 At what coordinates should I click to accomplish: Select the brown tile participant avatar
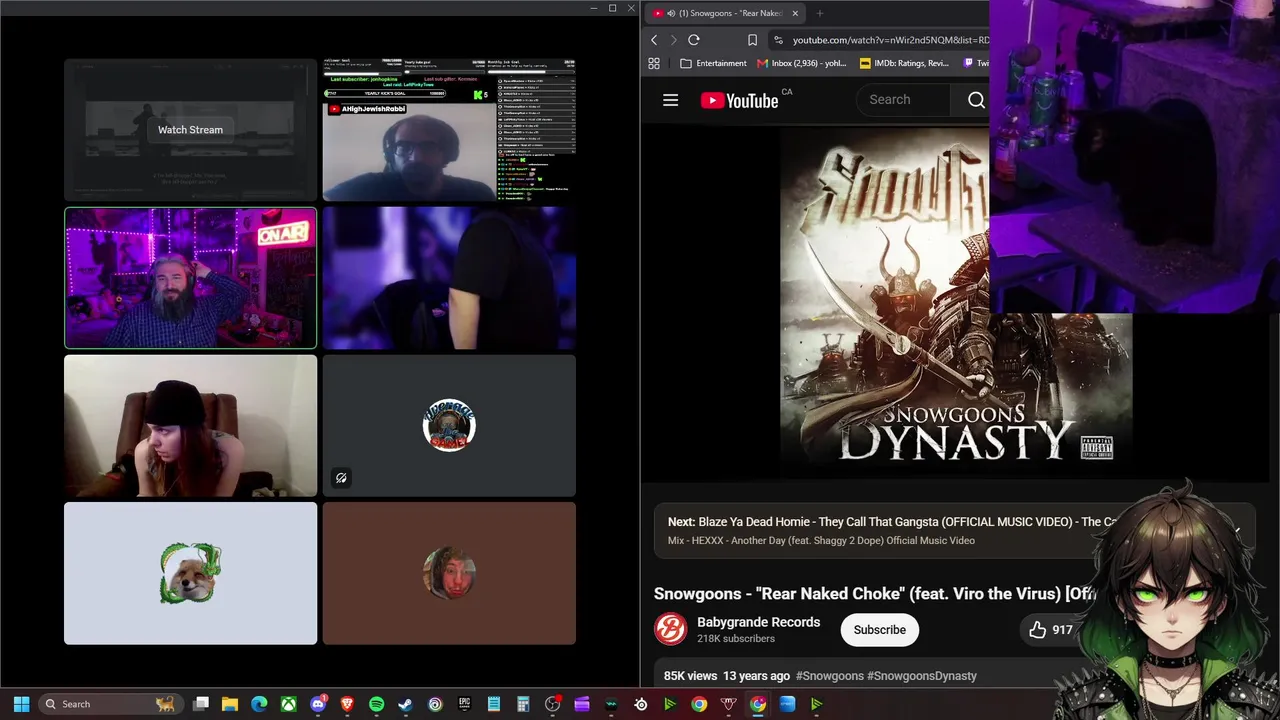[449, 573]
